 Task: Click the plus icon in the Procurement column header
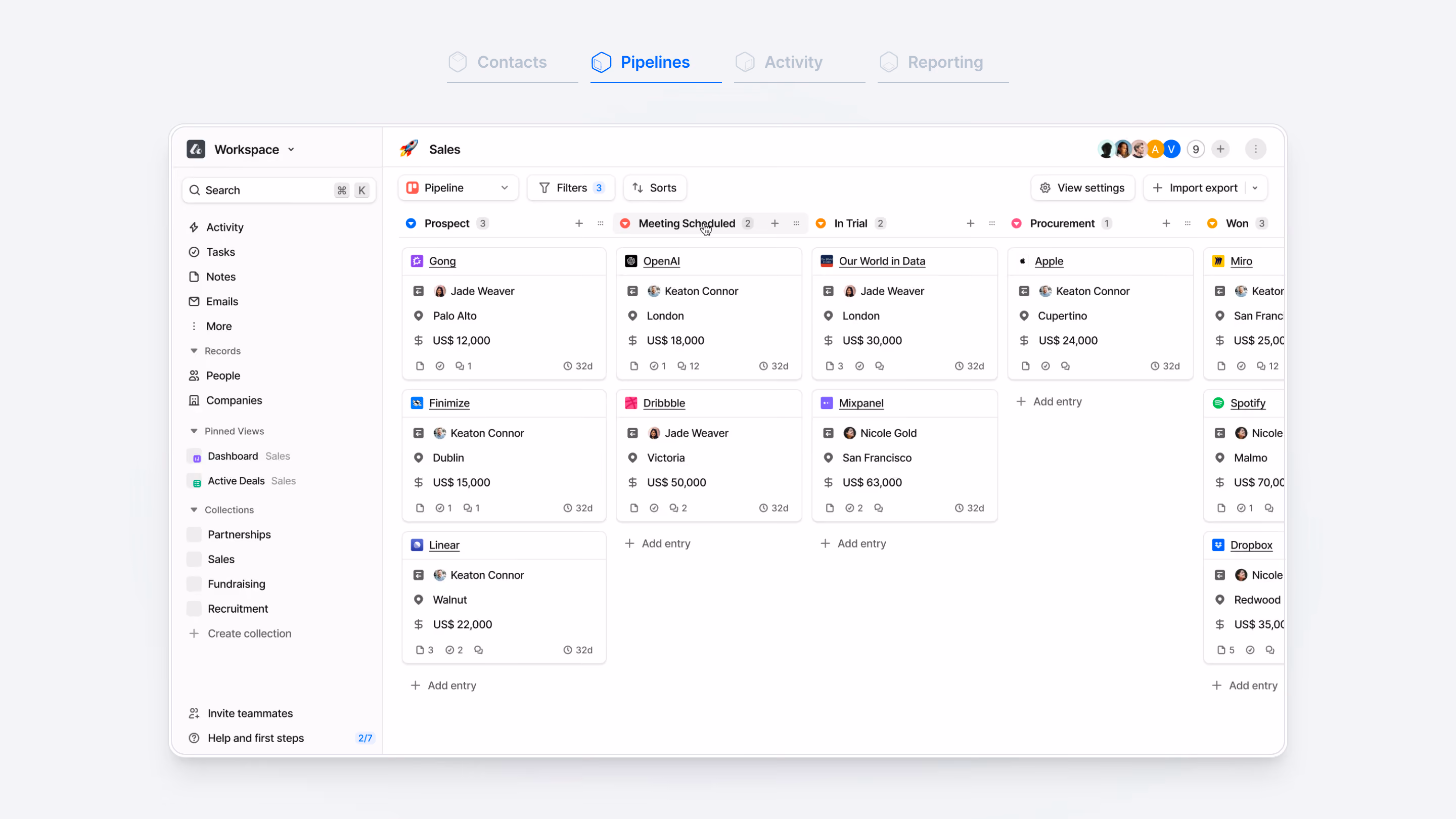[1166, 223]
